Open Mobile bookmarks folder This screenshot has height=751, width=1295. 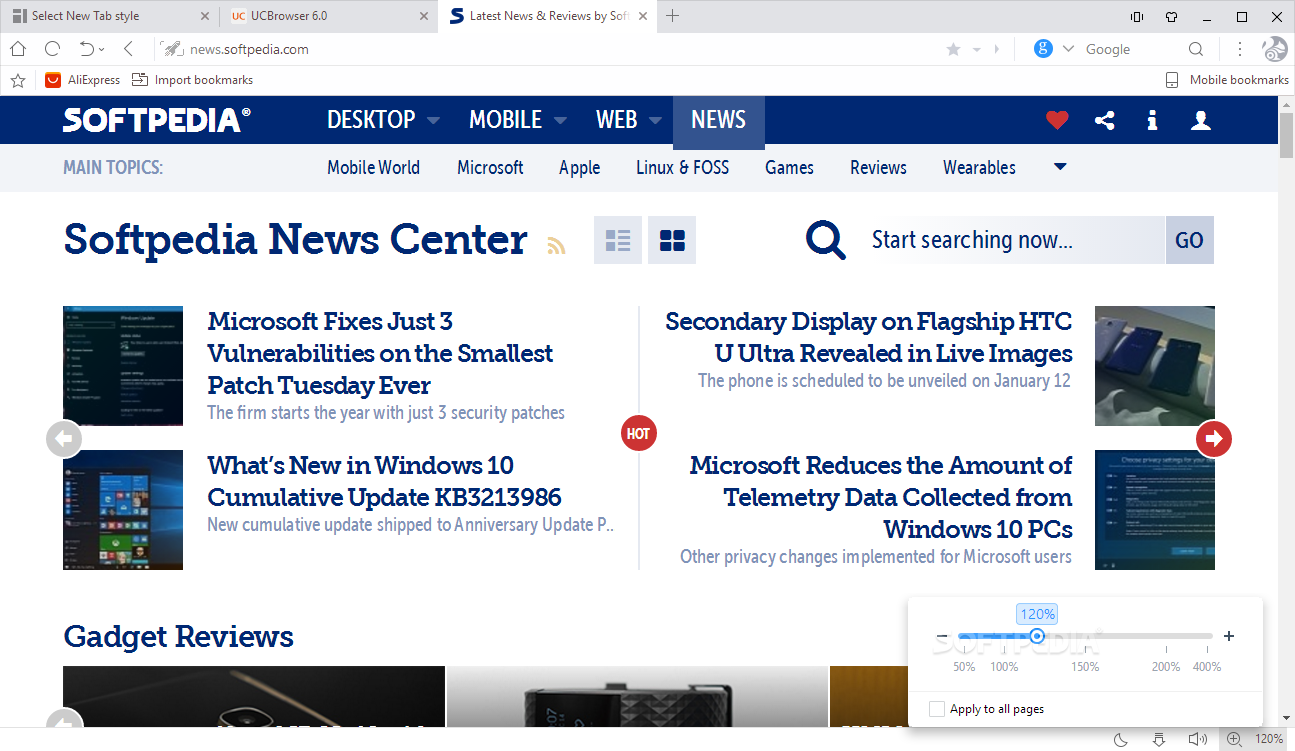click(1227, 80)
